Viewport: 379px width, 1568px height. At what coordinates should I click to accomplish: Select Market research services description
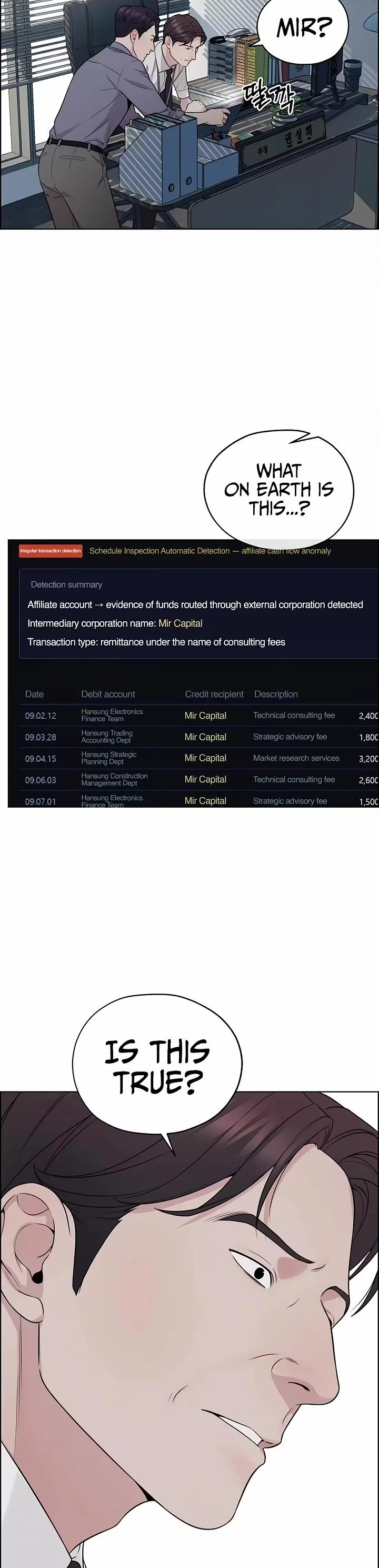pos(296,758)
